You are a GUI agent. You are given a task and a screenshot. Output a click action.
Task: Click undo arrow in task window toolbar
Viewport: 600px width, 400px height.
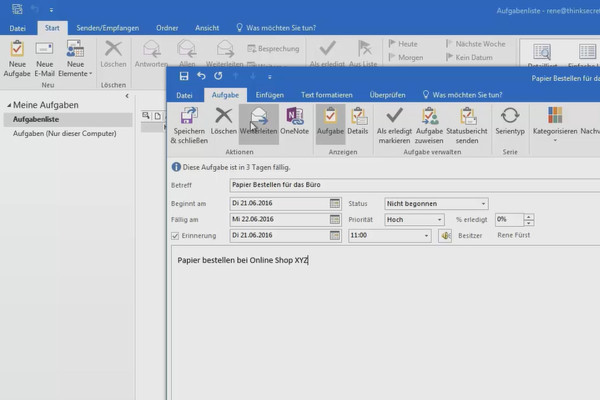point(201,76)
